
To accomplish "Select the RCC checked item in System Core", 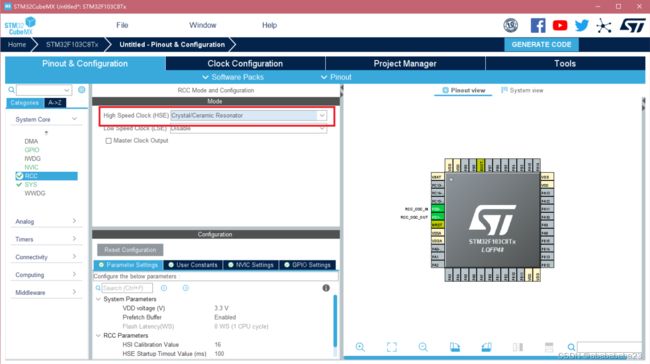I will tap(46, 176).
